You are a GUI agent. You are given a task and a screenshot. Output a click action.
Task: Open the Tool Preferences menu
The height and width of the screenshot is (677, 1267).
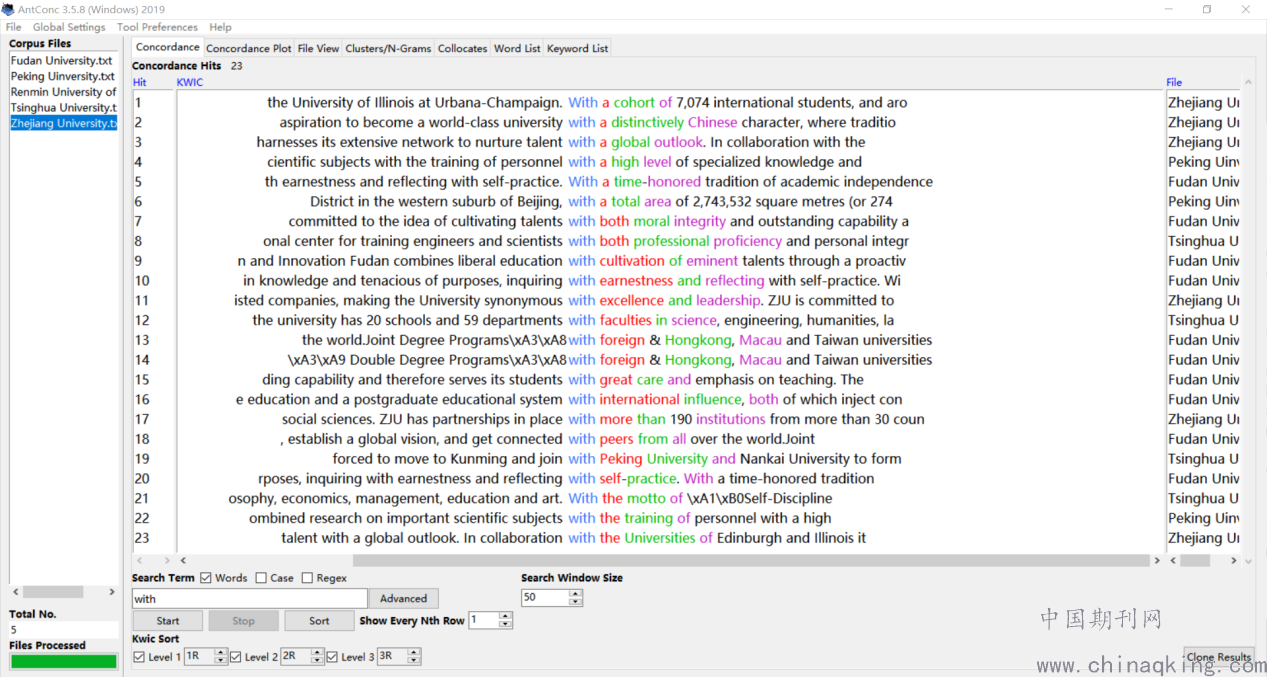coord(157,27)
